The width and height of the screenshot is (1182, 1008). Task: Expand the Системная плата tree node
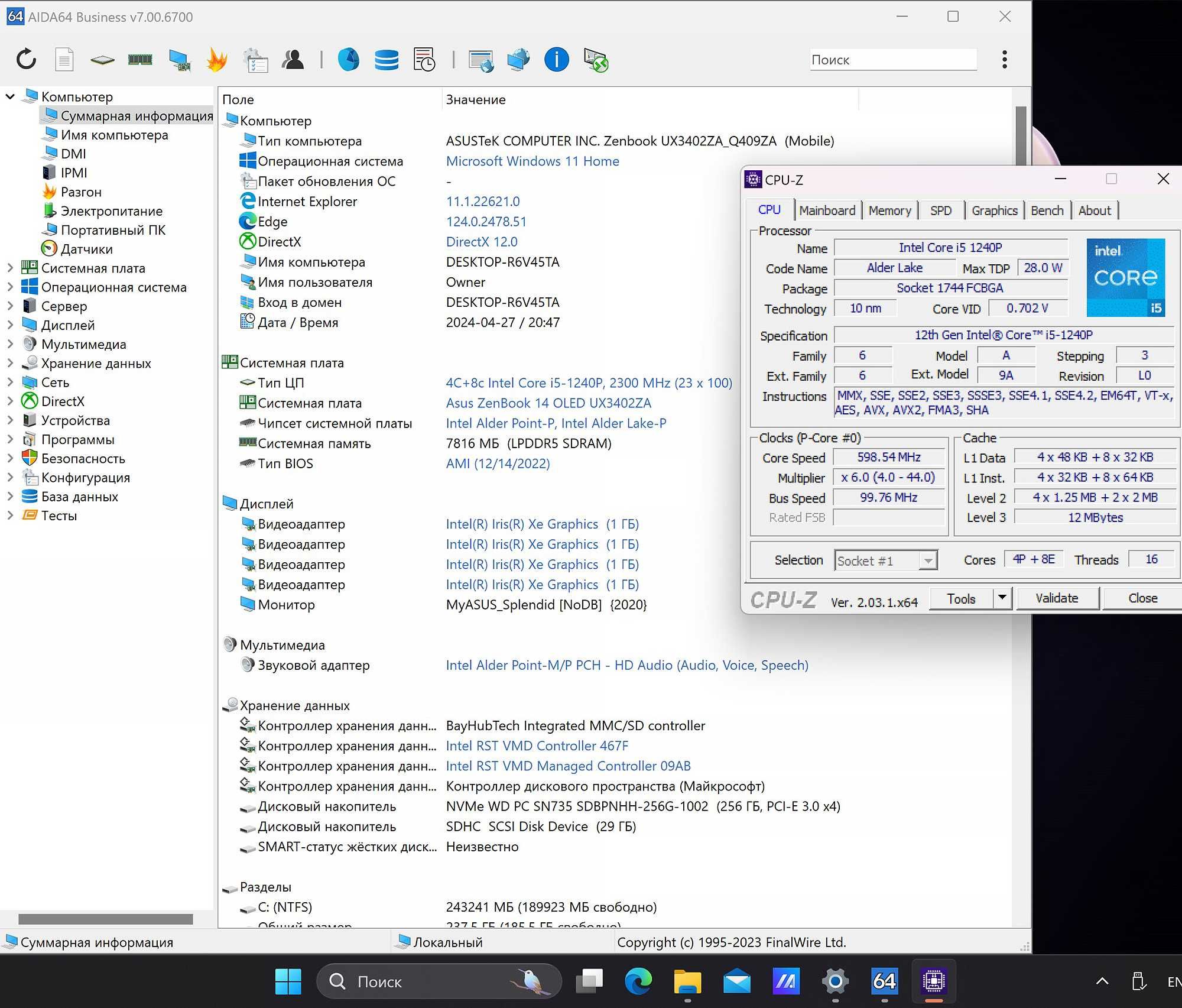coord(10,268)
